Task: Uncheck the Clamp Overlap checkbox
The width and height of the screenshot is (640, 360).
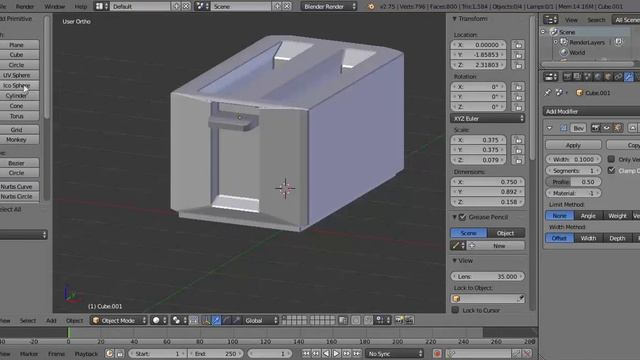Action: click(x=611, y=170)
